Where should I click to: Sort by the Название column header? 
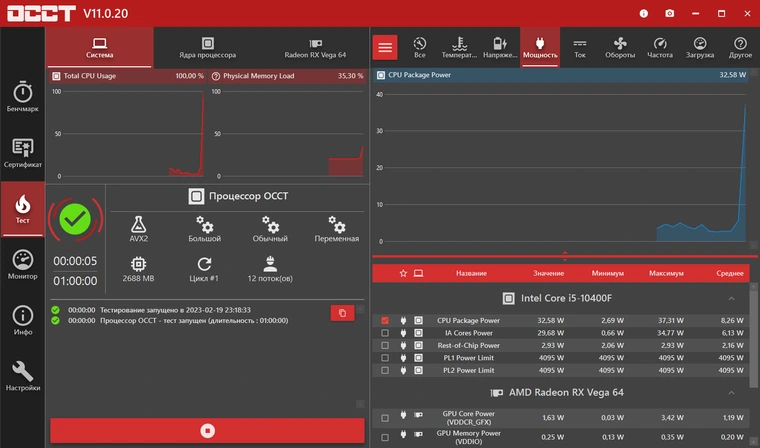click(x=471, y=273)
